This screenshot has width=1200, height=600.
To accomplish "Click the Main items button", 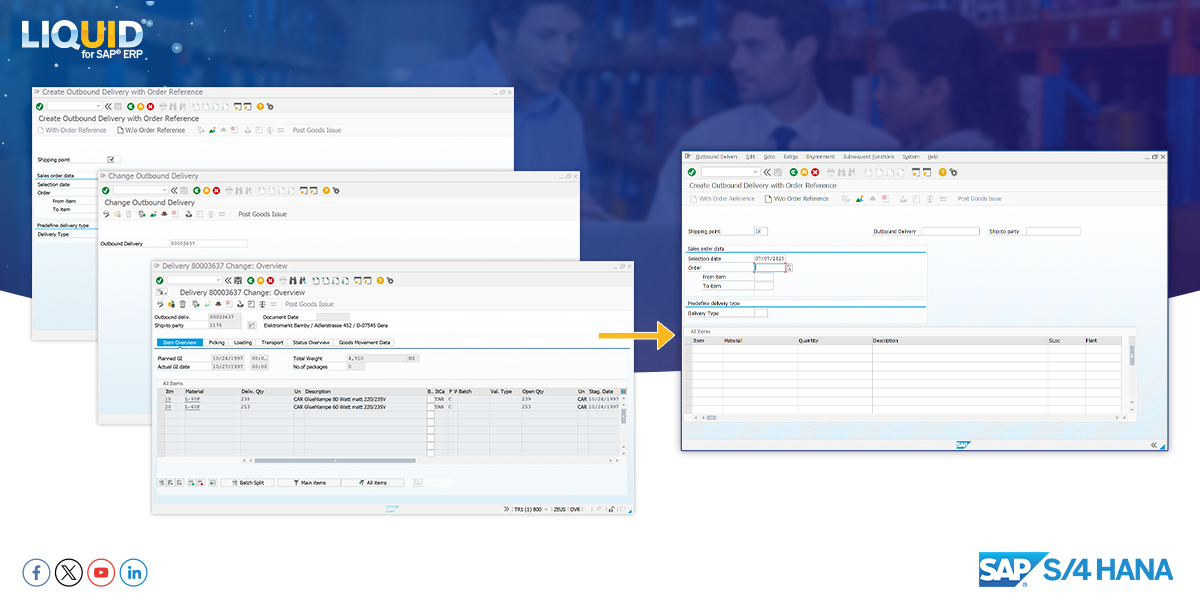I will [x=309, y=482].
